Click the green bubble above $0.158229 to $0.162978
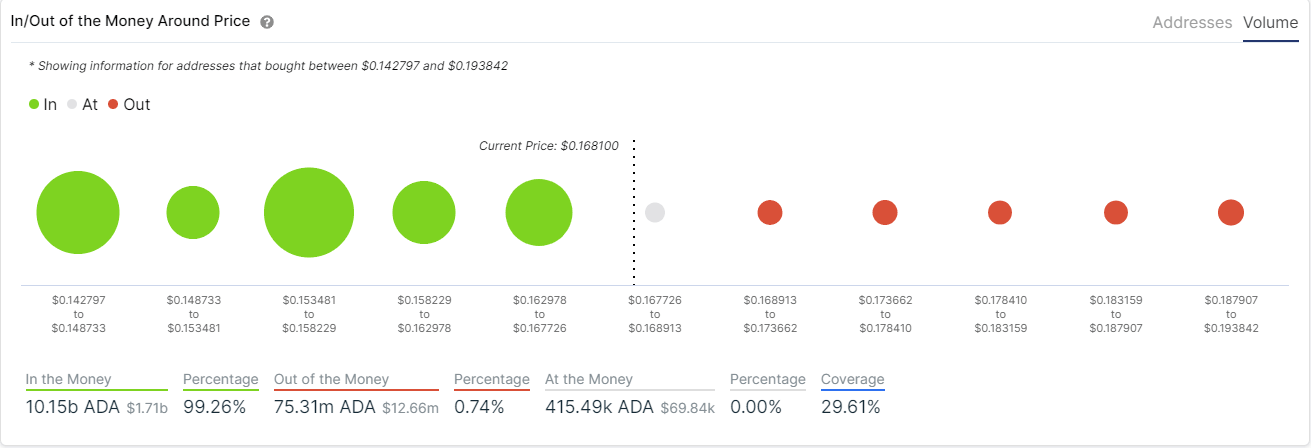Screen dimensions: 1311x448 424,213
